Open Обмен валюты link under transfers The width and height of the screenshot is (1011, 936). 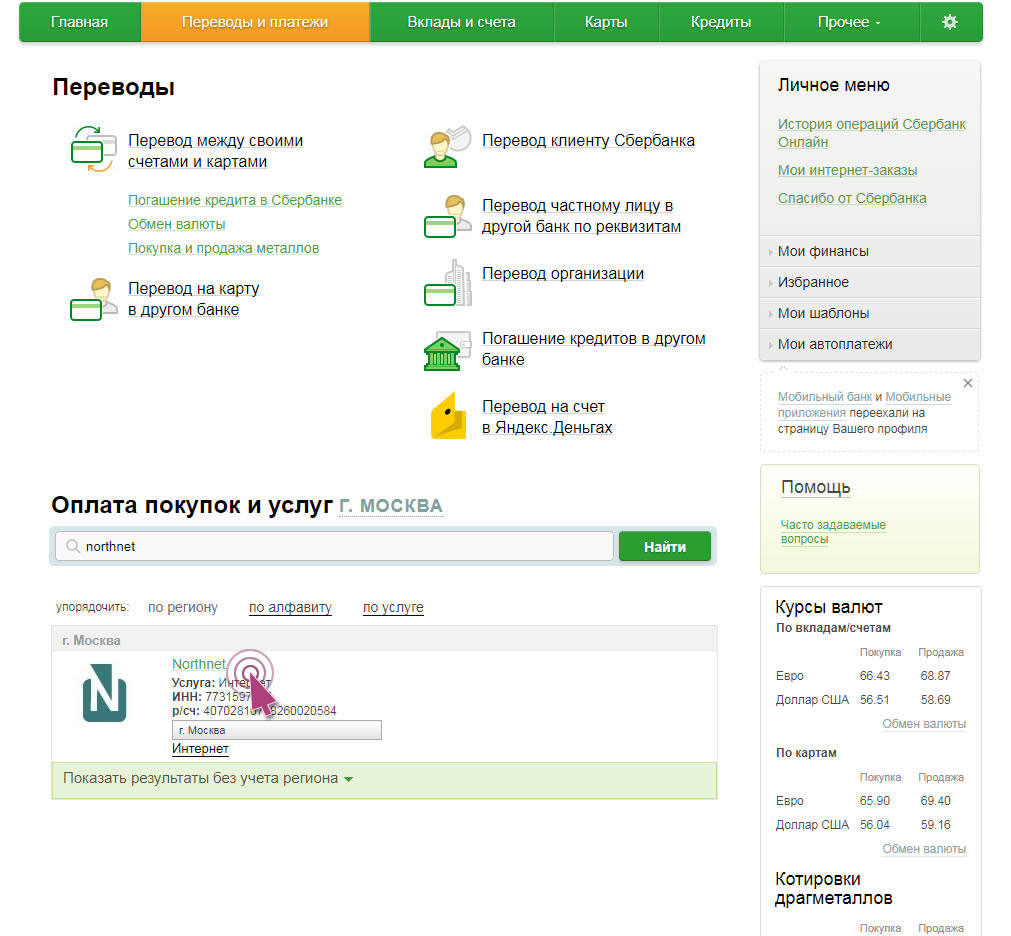coord(177,224)
